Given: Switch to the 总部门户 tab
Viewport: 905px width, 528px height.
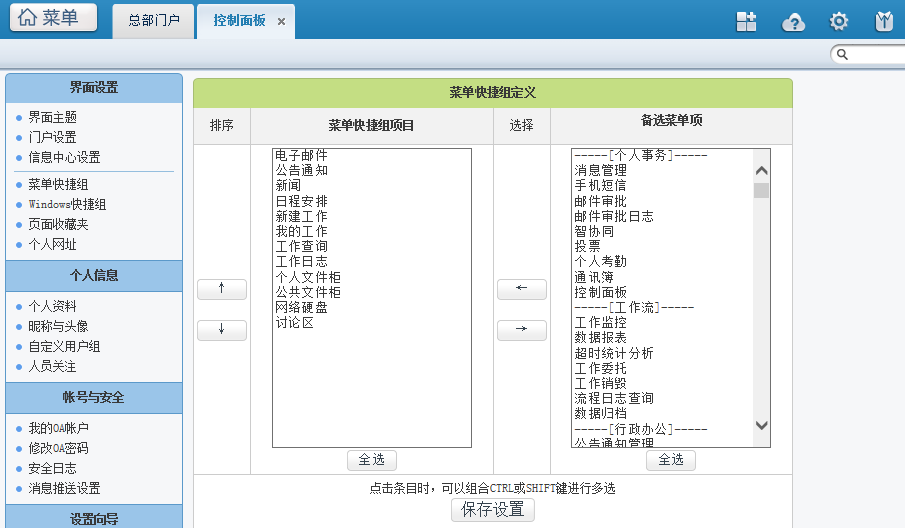Looking at the screenshot, I should point(154,20).
